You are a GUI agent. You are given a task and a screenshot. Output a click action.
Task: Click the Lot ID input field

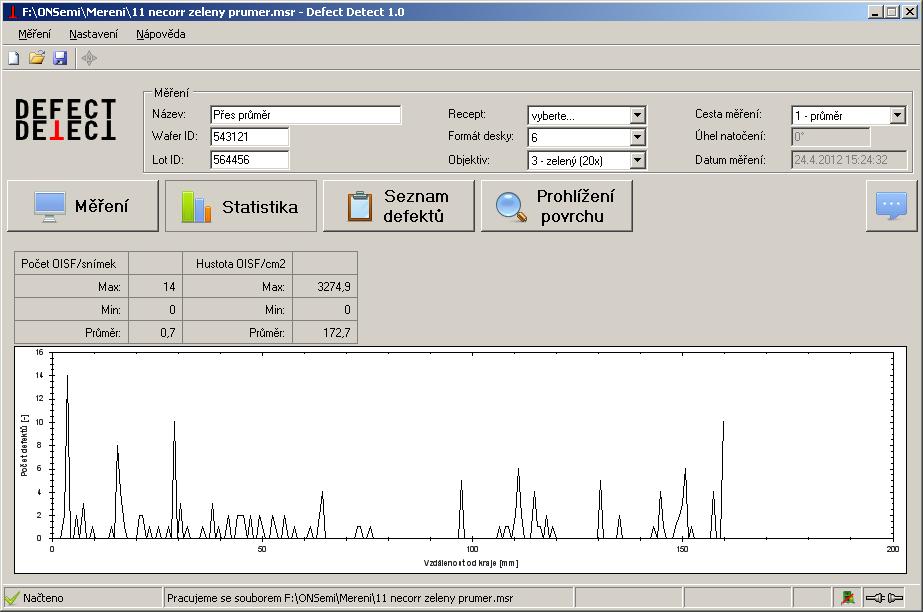250,159
